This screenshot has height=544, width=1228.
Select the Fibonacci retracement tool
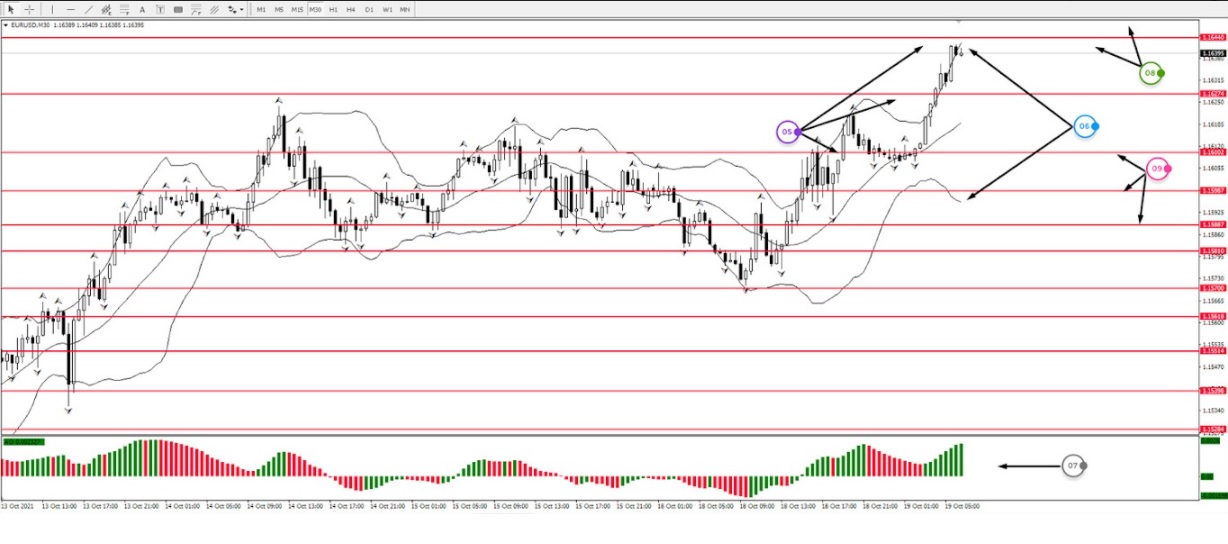(x=123, y=9)
